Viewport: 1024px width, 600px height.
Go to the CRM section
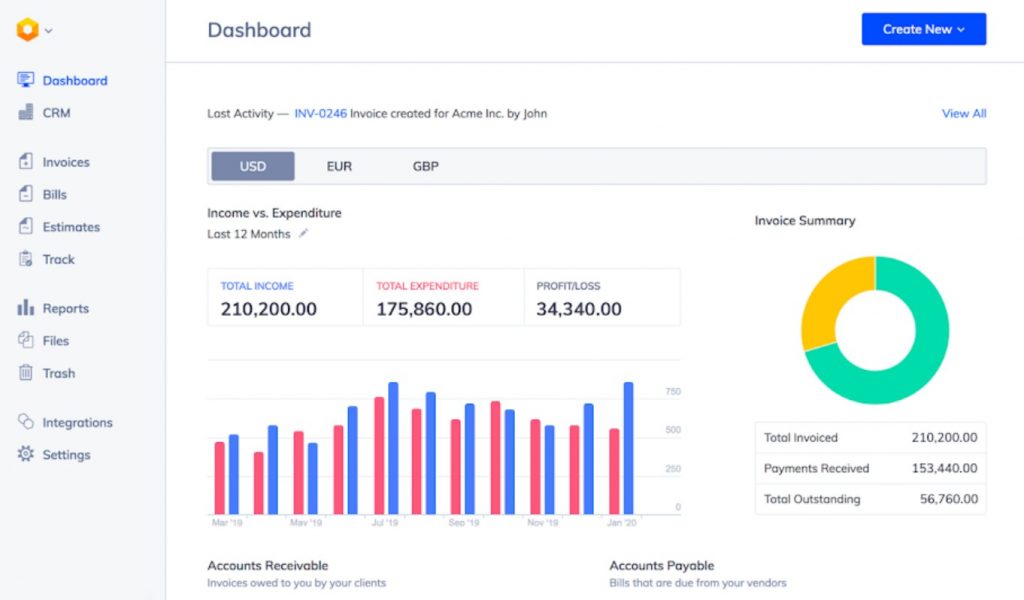[x=58, y=113]
